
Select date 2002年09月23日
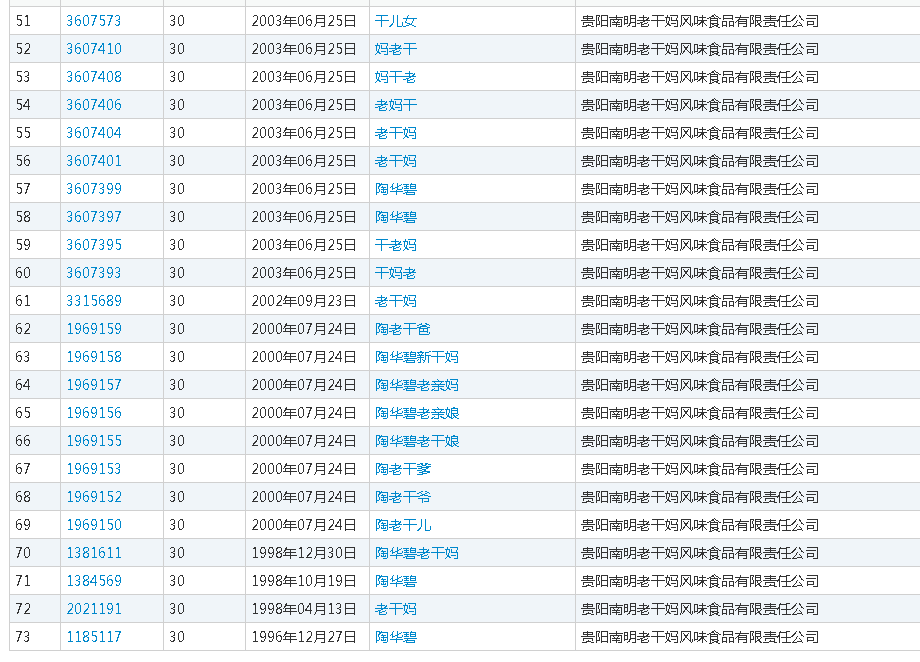[x=304, y=301]
